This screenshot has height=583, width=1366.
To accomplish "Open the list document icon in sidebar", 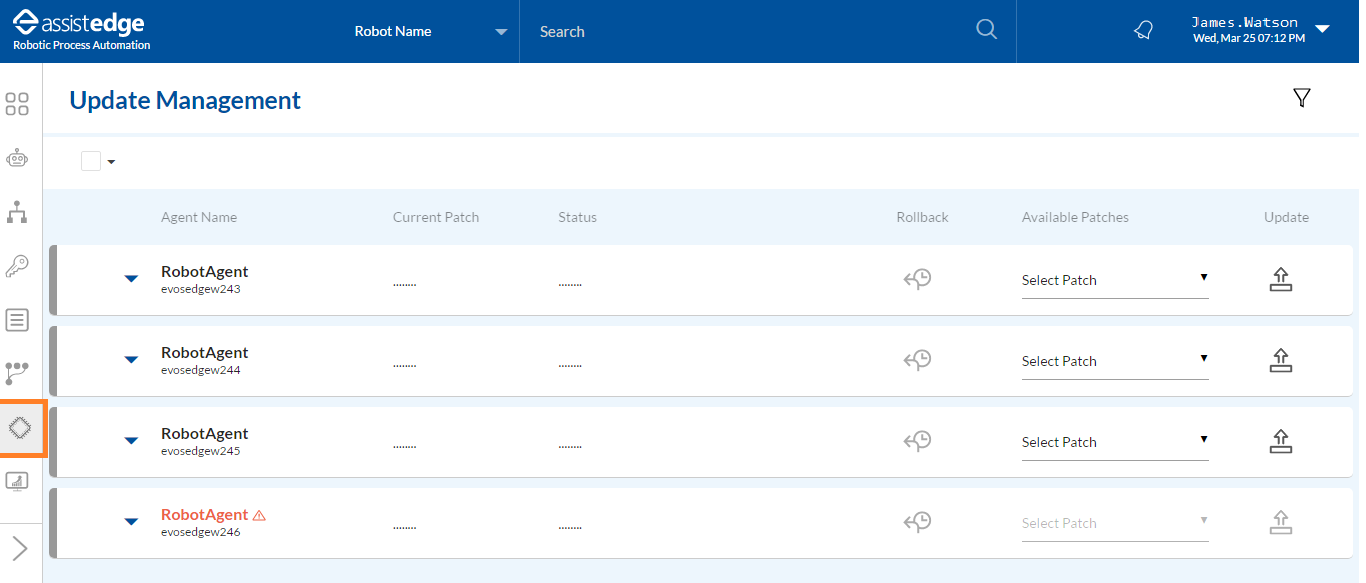I will pyautogui.click(x=17, y=320).
